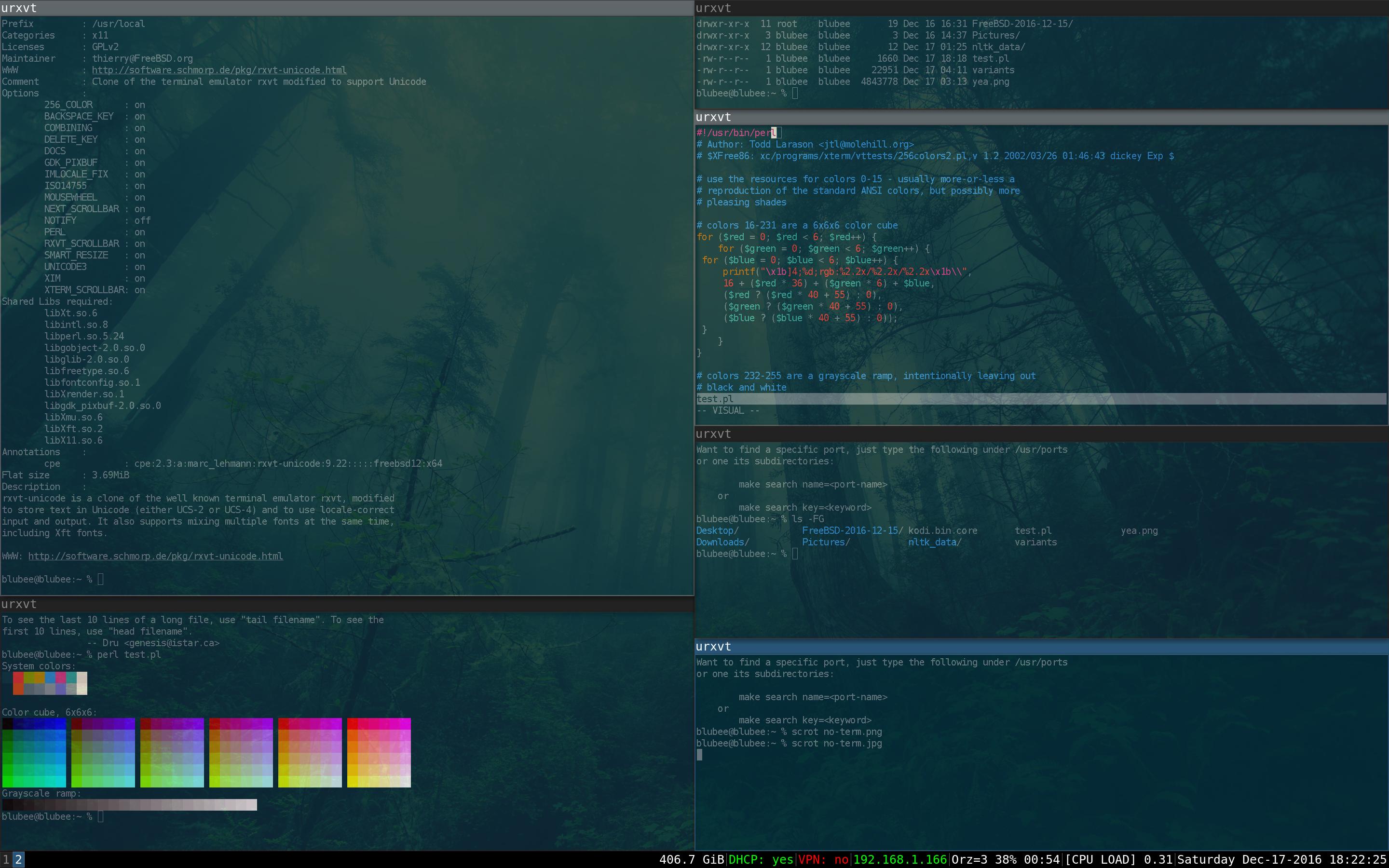Click the 192.168.1.166 IP address
The height and width of the screenshot is (868, 1389).
coord(899,859)
